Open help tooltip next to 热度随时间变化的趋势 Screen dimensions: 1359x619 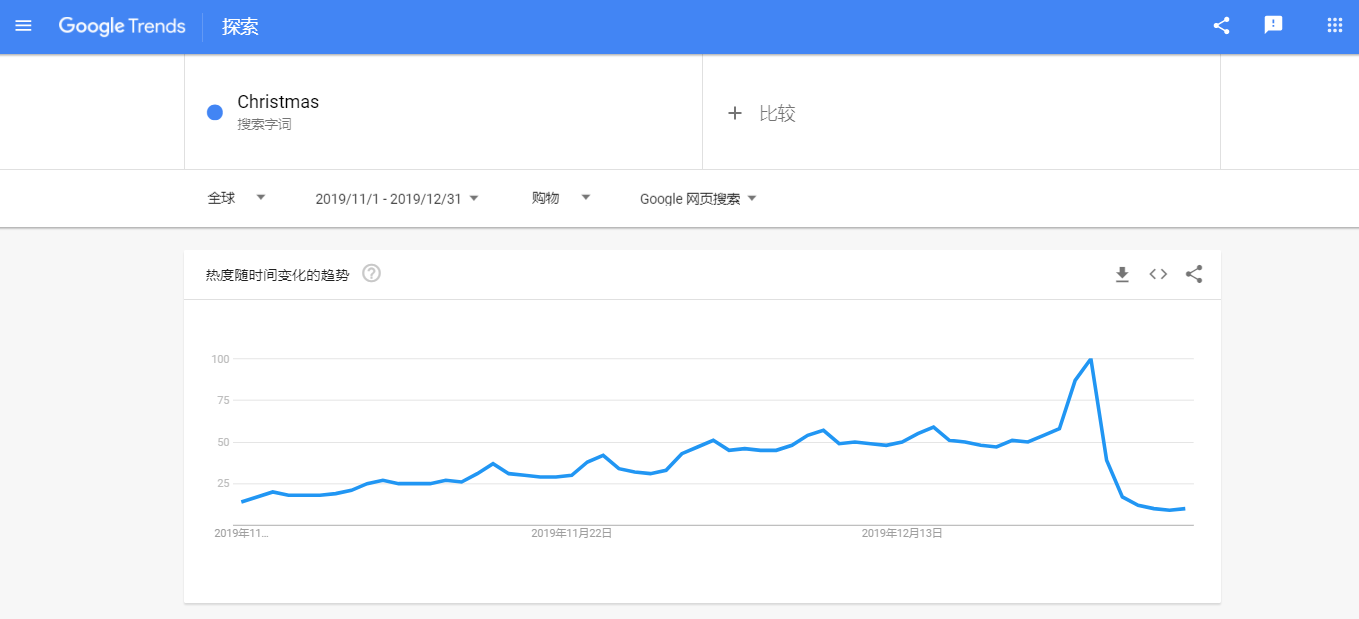coord(371,273)
